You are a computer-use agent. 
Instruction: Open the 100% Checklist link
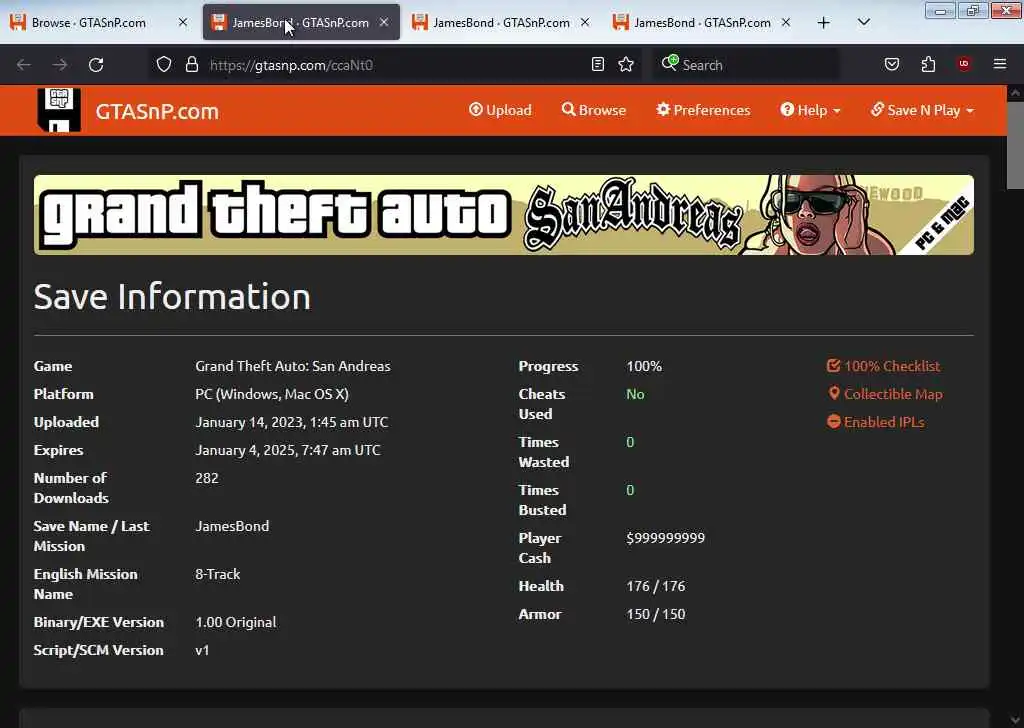click(x=883, y=366)
